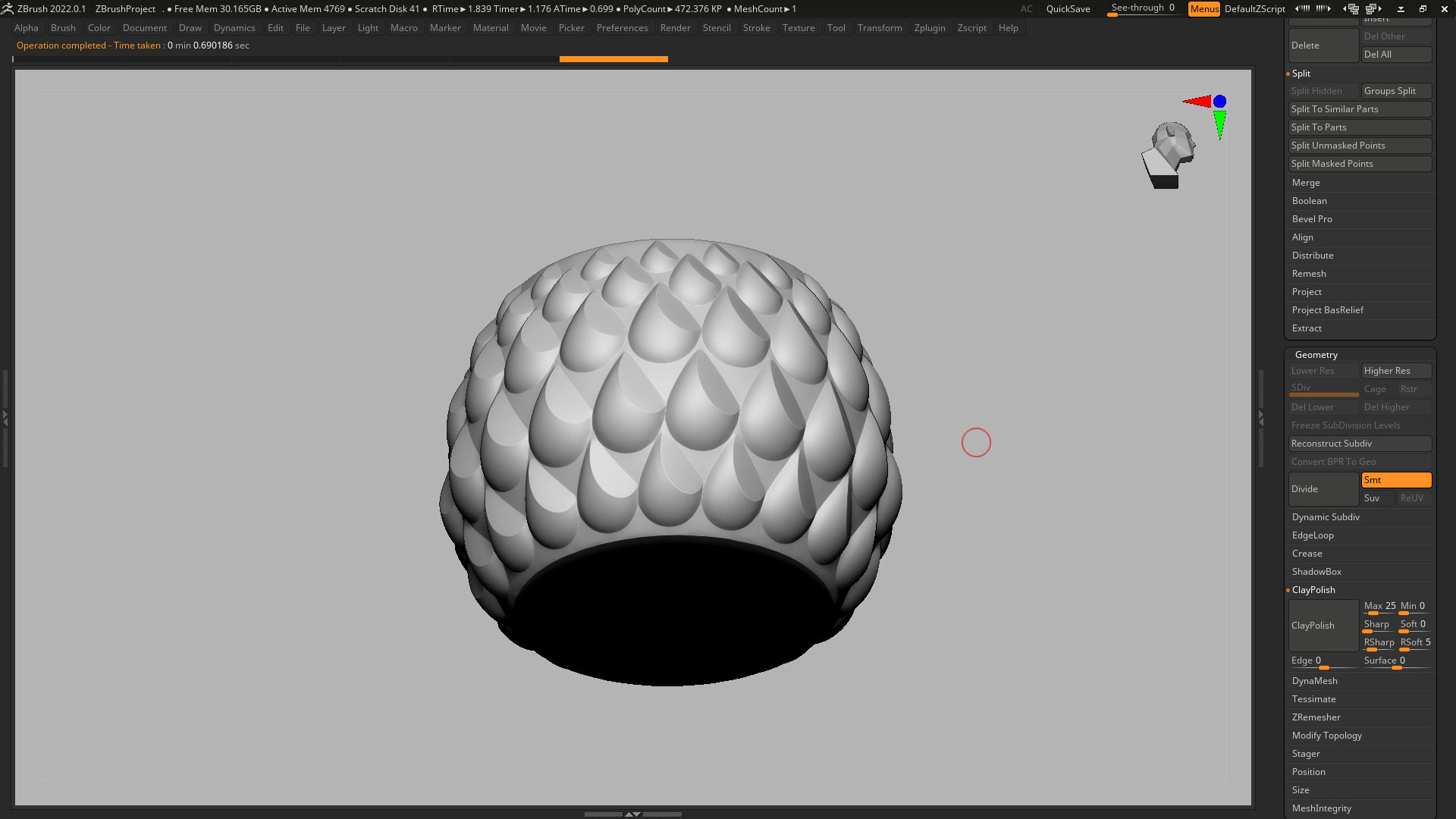
Task: Click the camera view head thumbnail
Action: (1169, 155)
